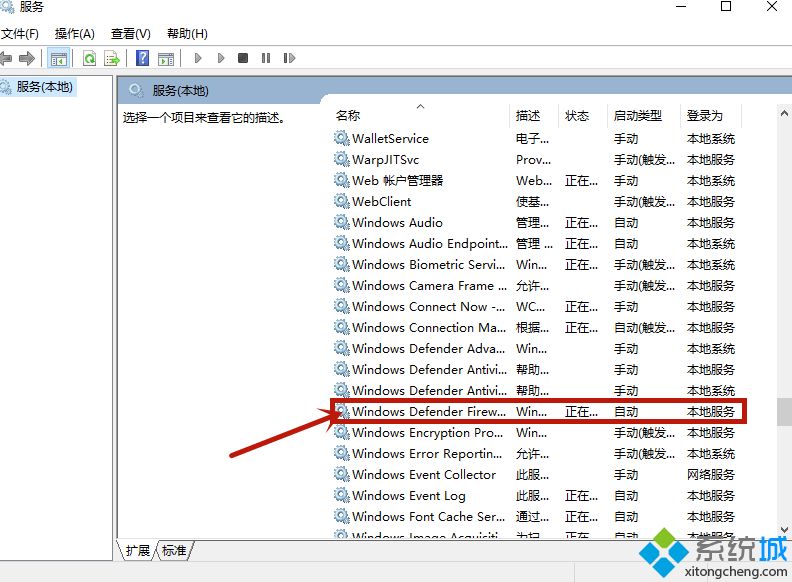This screenshot has width=792, height=582.
Task: Toggle the show/hide console tree button
Action: coord(59,59)
